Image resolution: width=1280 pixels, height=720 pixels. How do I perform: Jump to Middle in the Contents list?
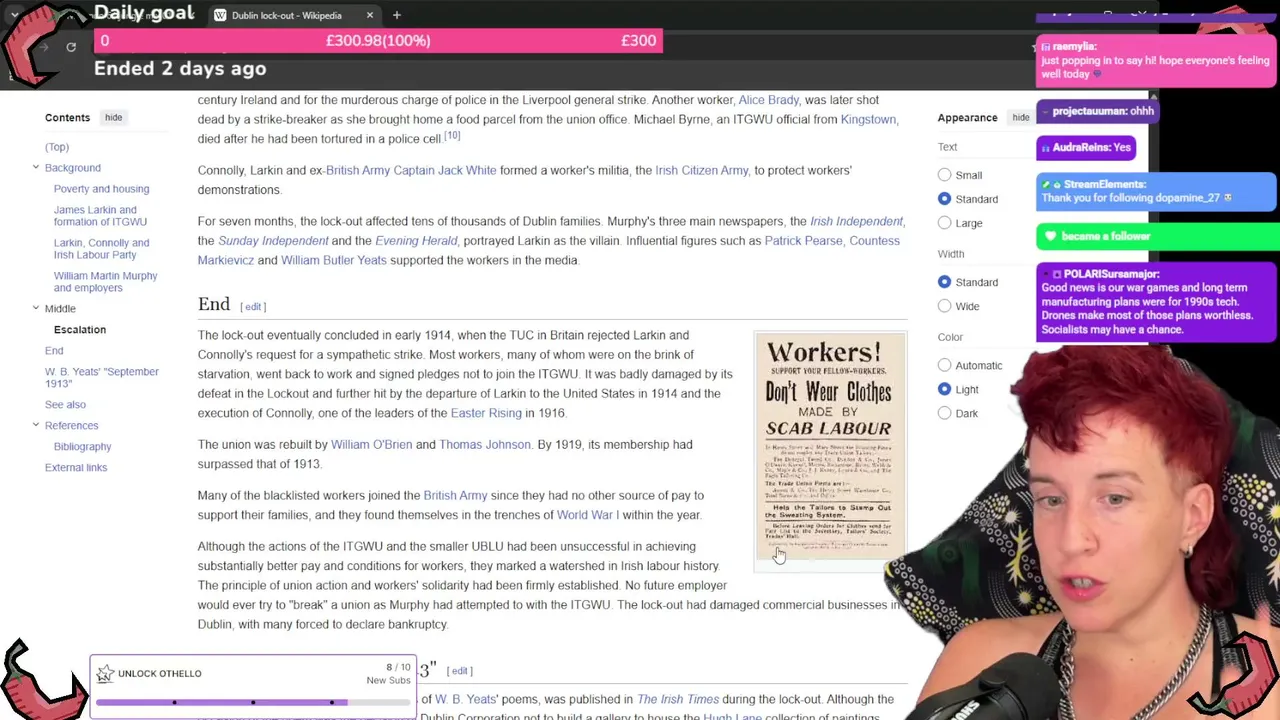pyautogui.click(x=60, y=309)
